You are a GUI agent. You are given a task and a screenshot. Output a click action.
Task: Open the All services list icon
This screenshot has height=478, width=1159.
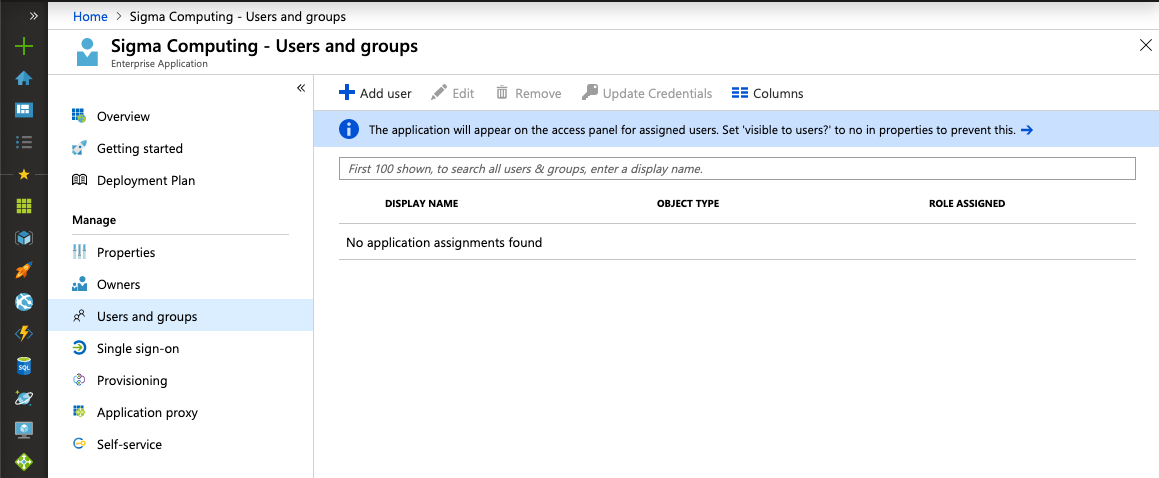click(x=24, y=142)
